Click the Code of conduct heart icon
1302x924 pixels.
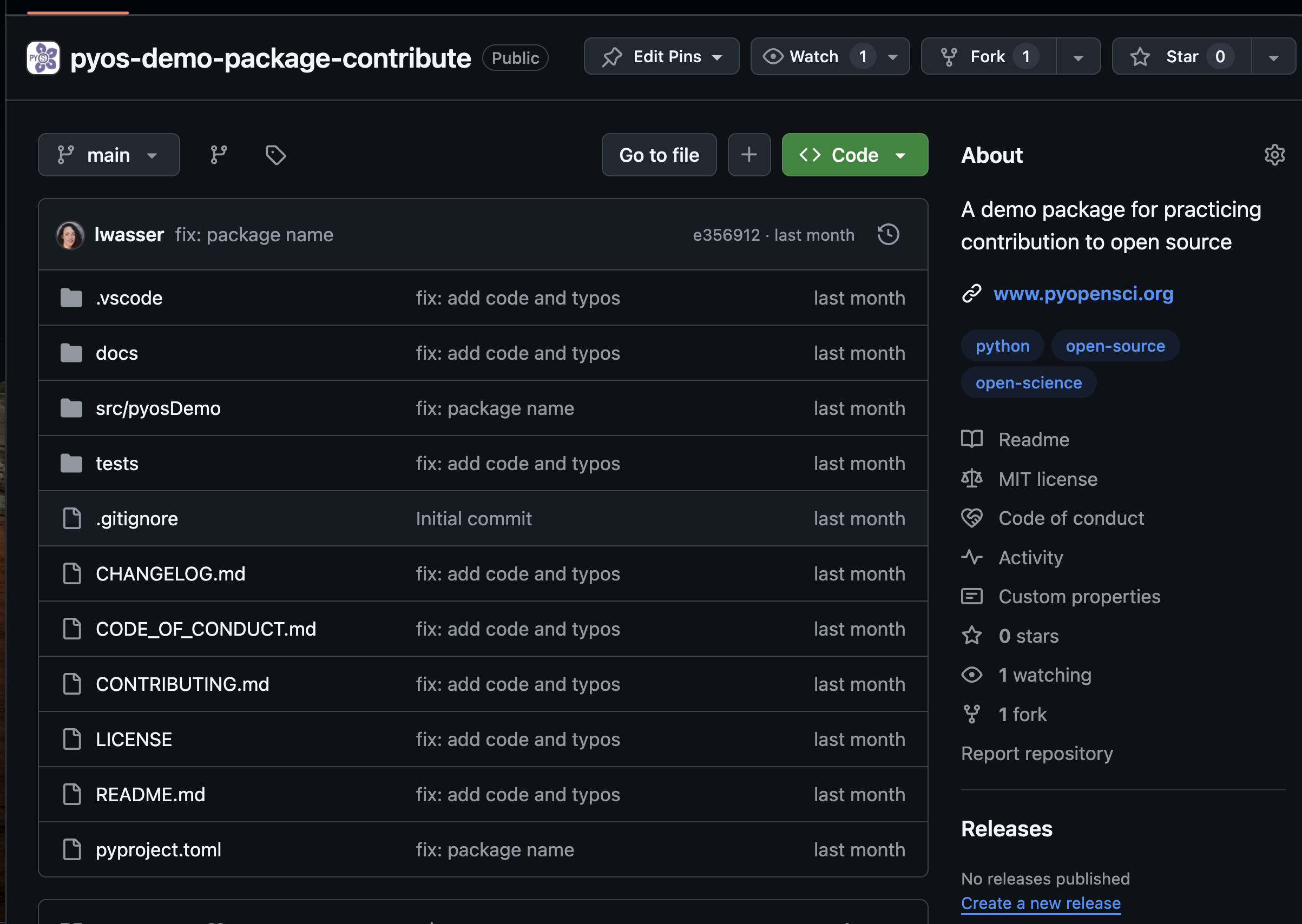[973, 517]
